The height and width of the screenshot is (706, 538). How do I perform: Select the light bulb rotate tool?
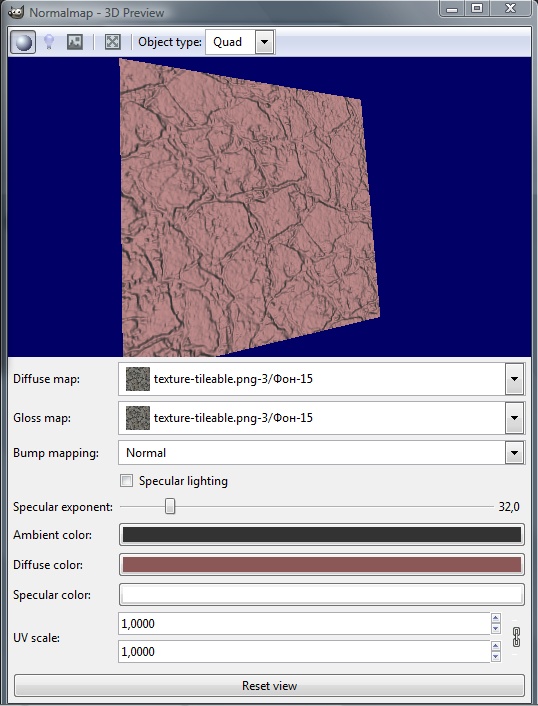pos(49,42)
